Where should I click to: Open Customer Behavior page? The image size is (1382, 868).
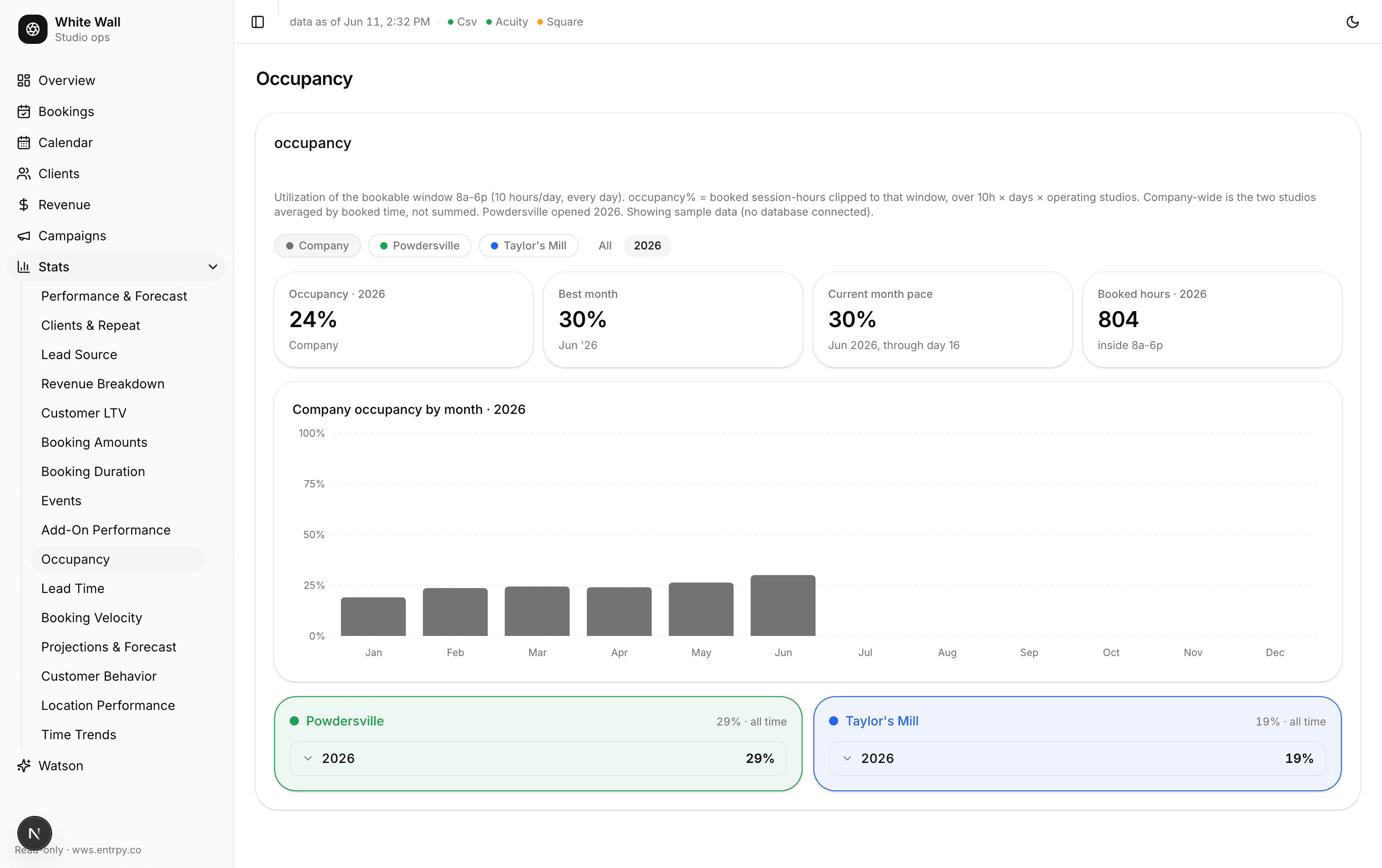pyautogui.click(x=99, y=677)
